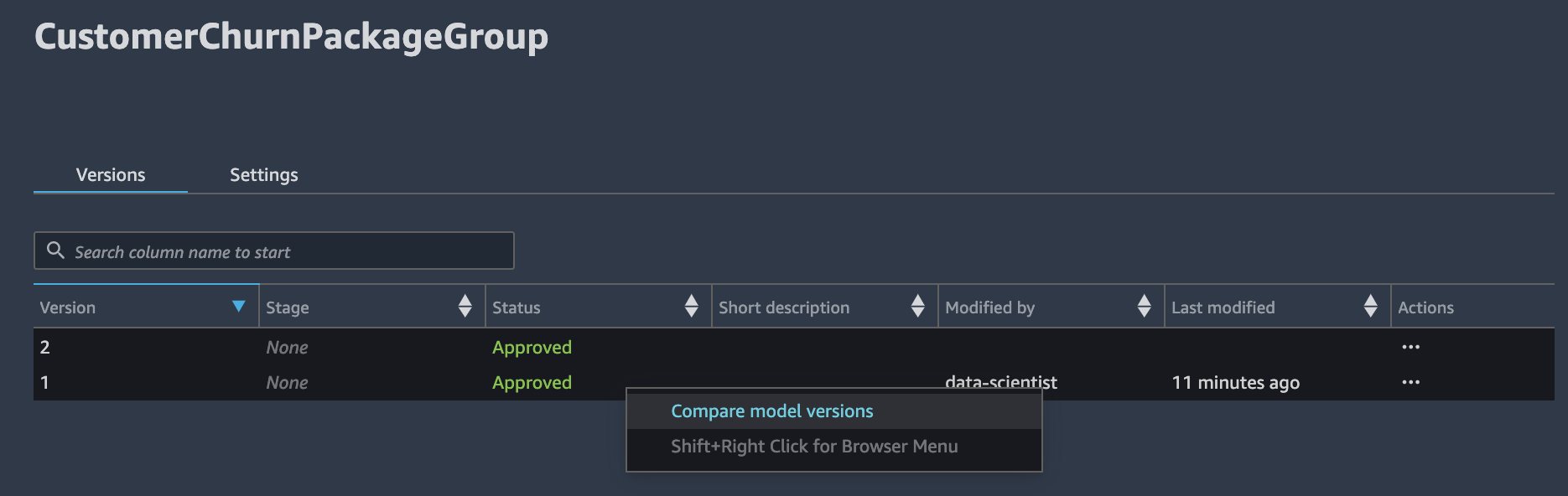Select version 2 row number
1568x496 pixels.
[45, 347]
